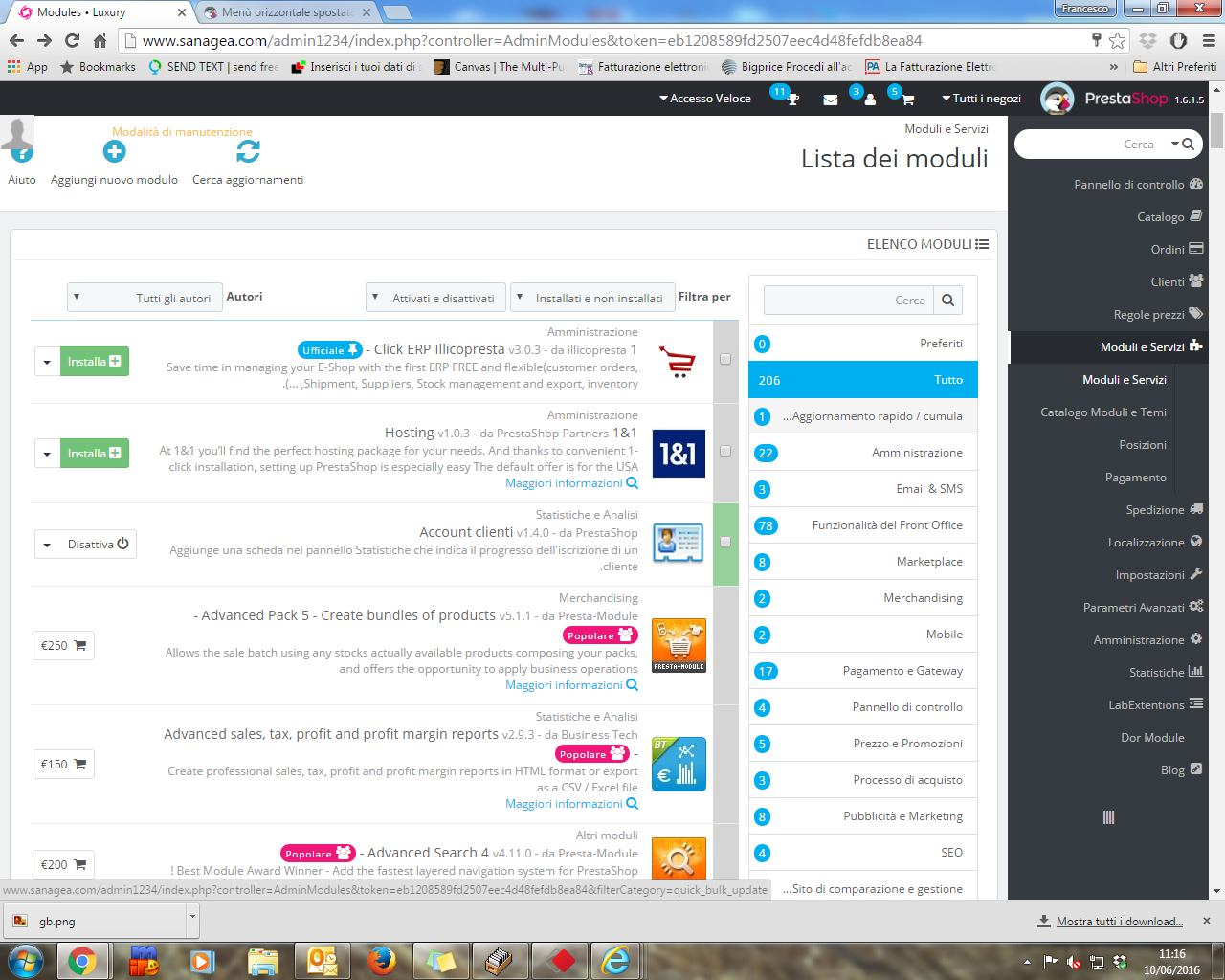Check the Click ERP Illicopresta module checkbox
Screen dimensions: 1225x980
coord(725,359)
